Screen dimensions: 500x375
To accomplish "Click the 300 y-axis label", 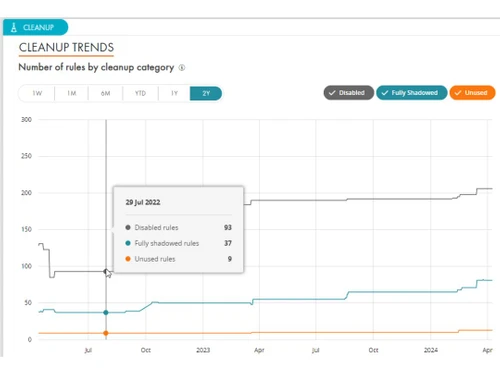I will 26,120.
